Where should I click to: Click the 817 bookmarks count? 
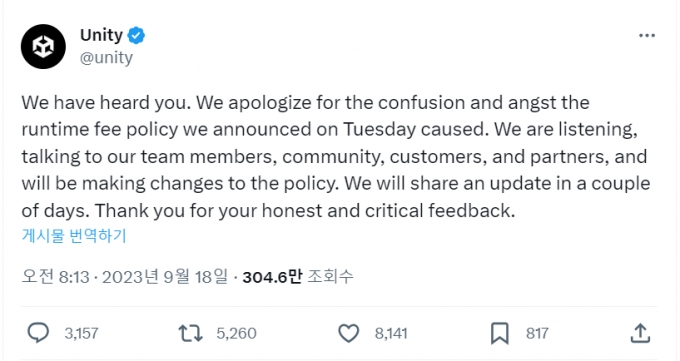click(x=537, y=333)
